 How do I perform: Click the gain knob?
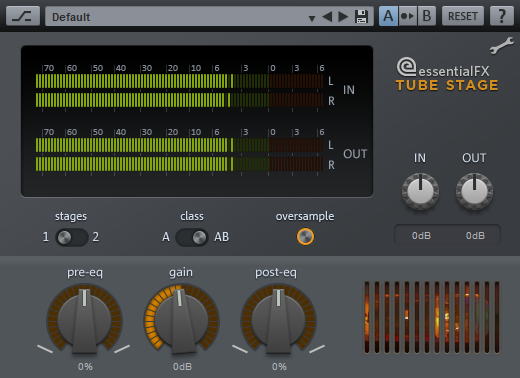coord(182,320)
